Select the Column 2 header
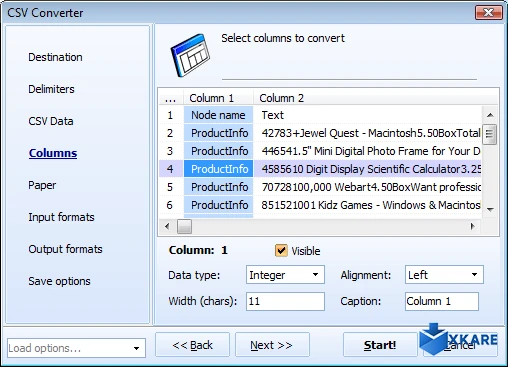 [x=376, y=98]
